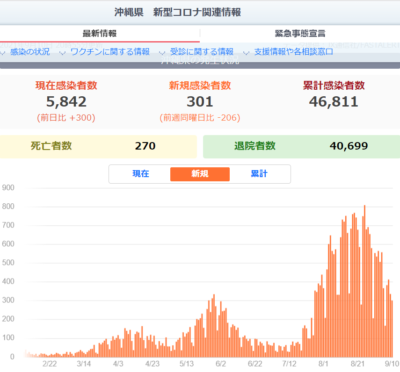Click the 7/12 x-axis date label

point(289,364)
